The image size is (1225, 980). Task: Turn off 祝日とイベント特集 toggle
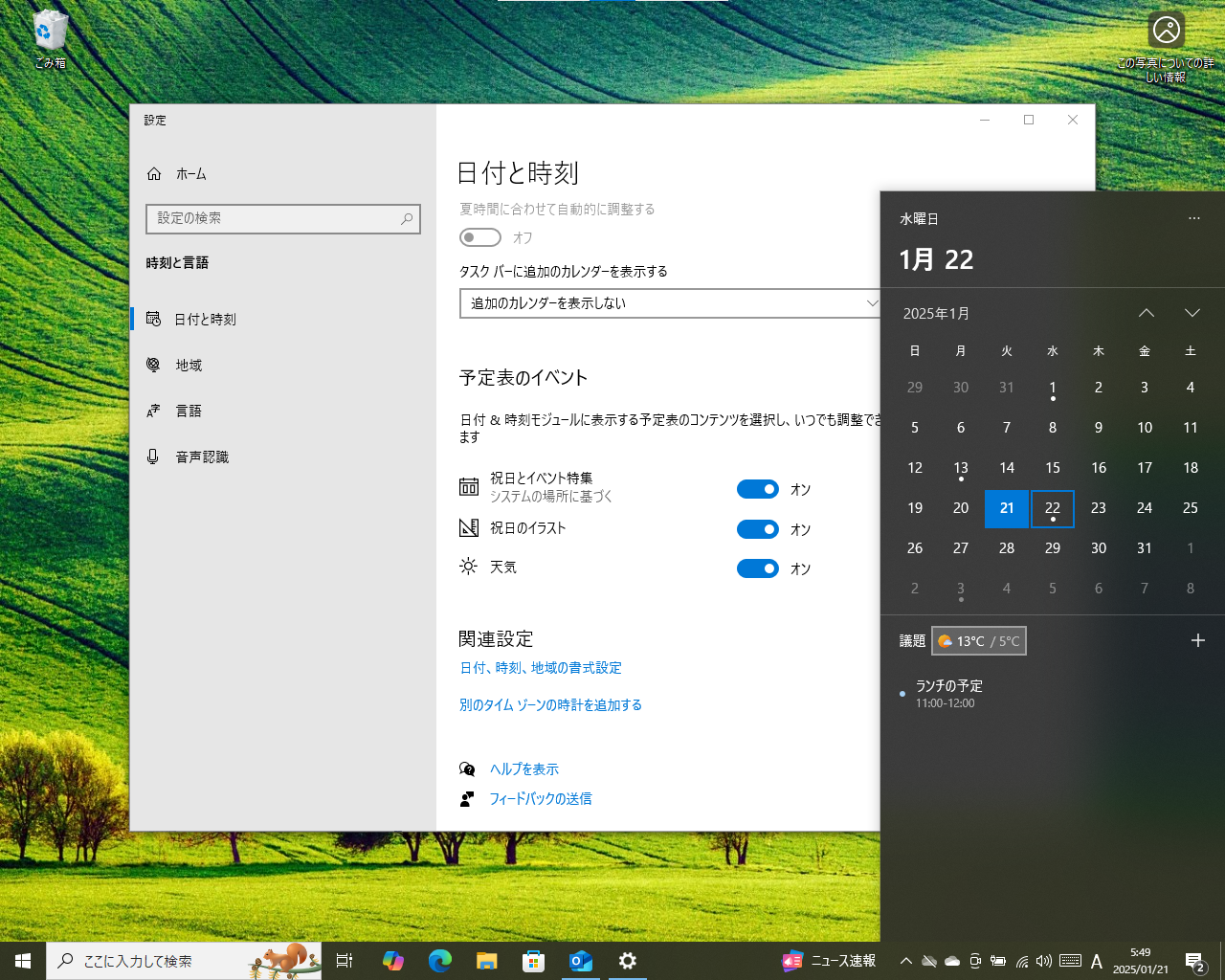[x=758, y=489]
